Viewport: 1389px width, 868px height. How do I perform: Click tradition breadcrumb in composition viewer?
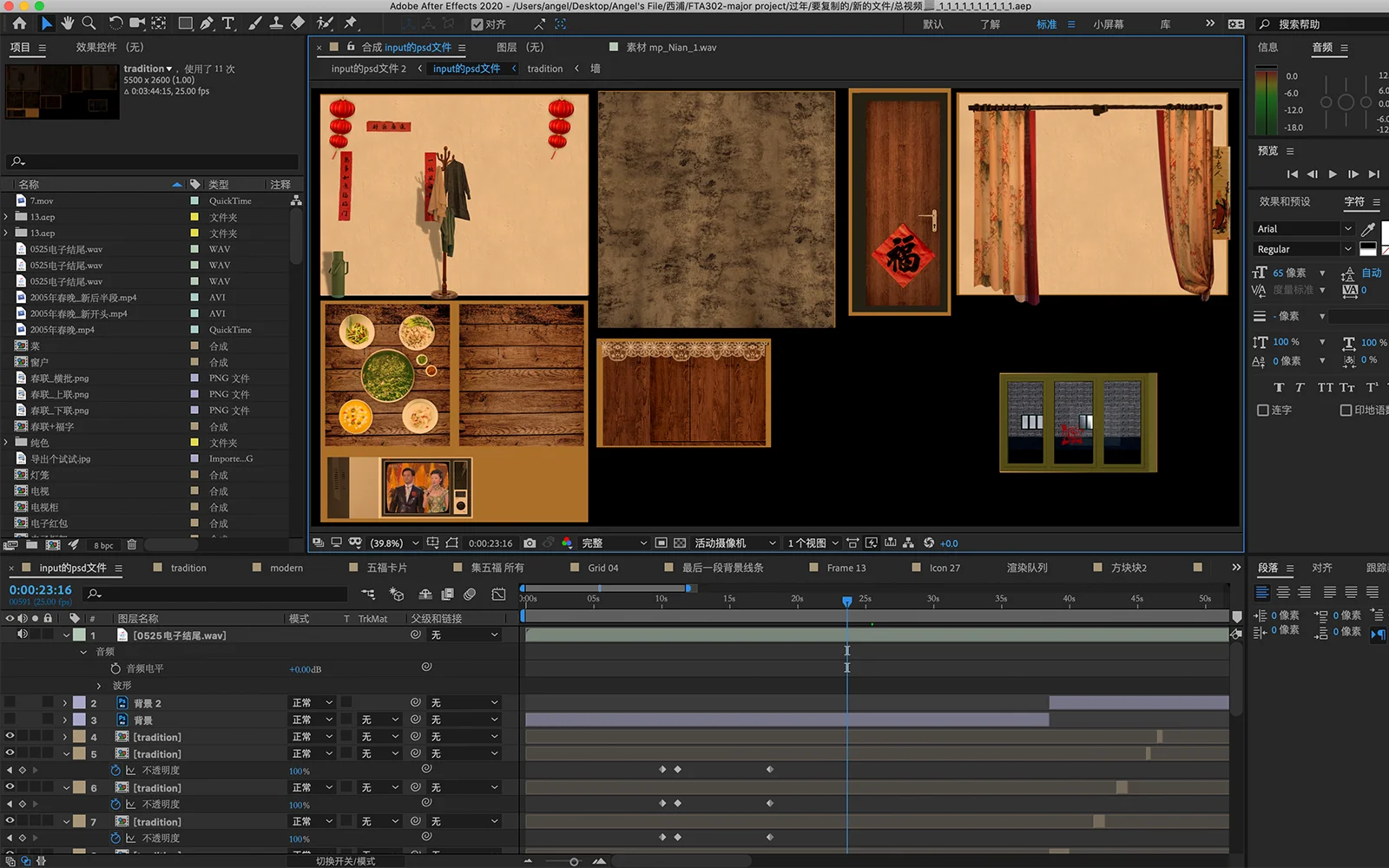(x=545, y=69)
